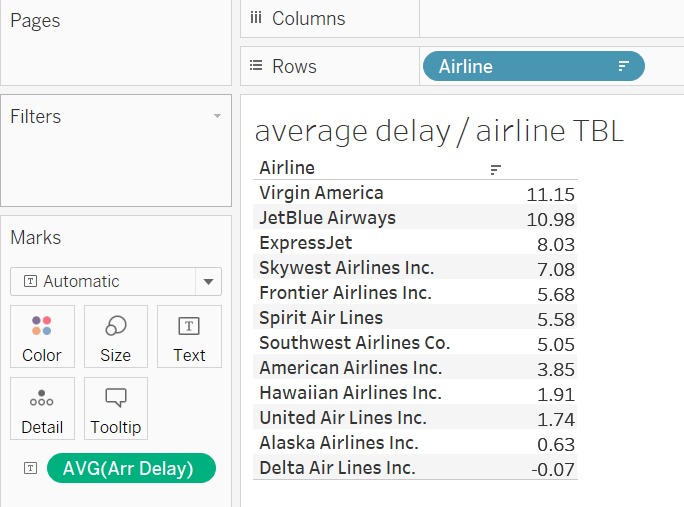The height and width of the screenshot is (507, 684).
Task: Select the Hawaiian Airlines Inc. row label
Action: (350, 393)
